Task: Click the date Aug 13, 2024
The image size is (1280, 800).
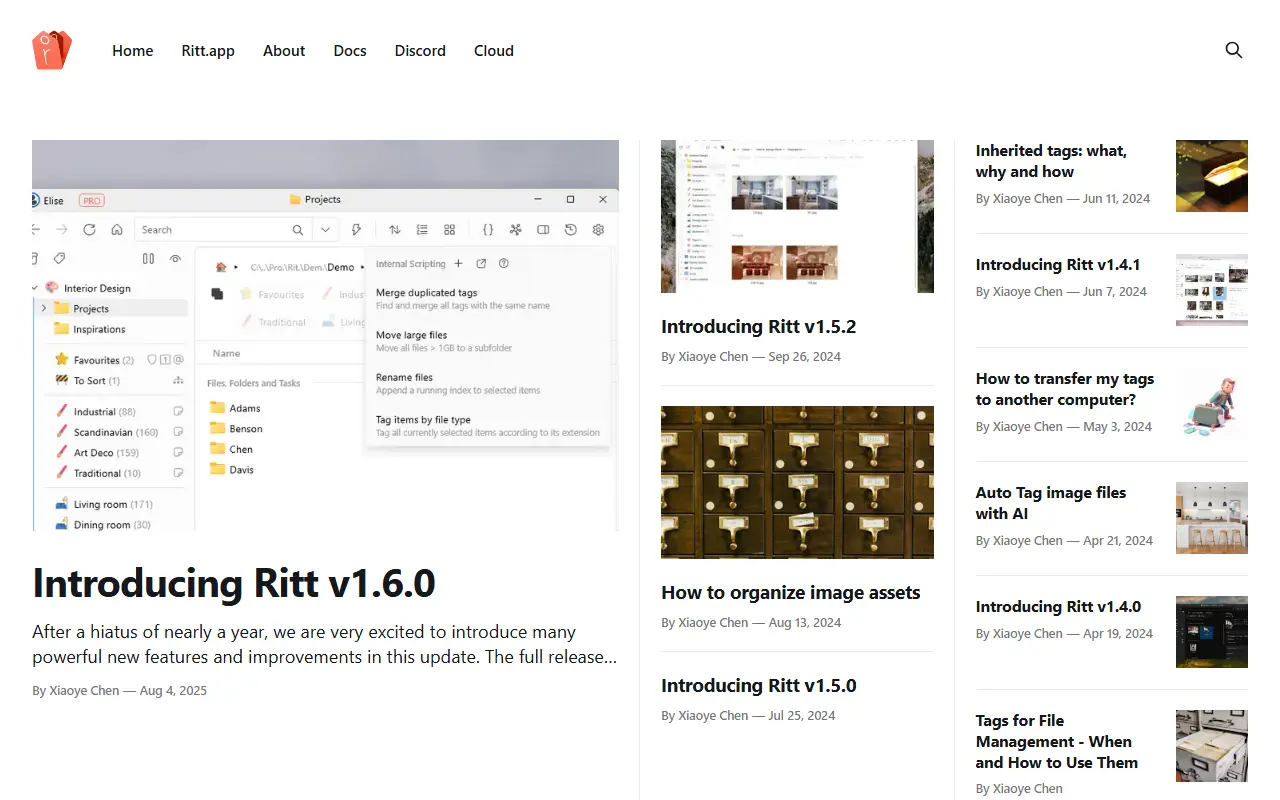Action: [x=805, y=623]
